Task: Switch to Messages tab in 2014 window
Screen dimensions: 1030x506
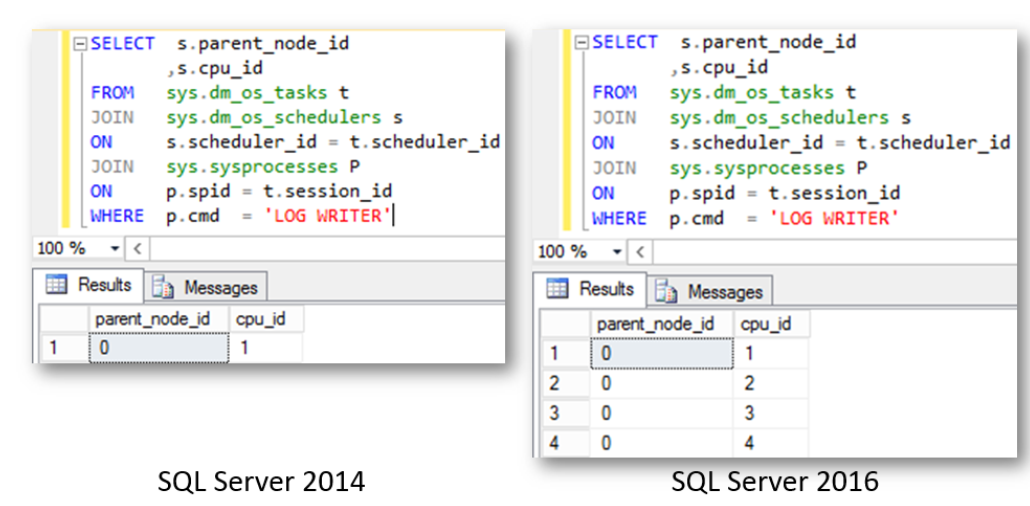Action: point(205,287)
